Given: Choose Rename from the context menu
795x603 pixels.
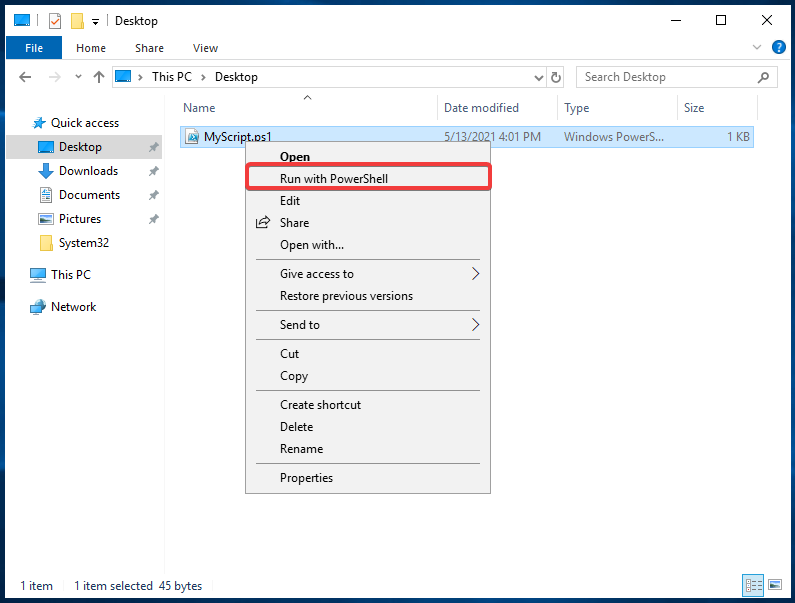Looking at the screenshot, I should coord(368,449).
